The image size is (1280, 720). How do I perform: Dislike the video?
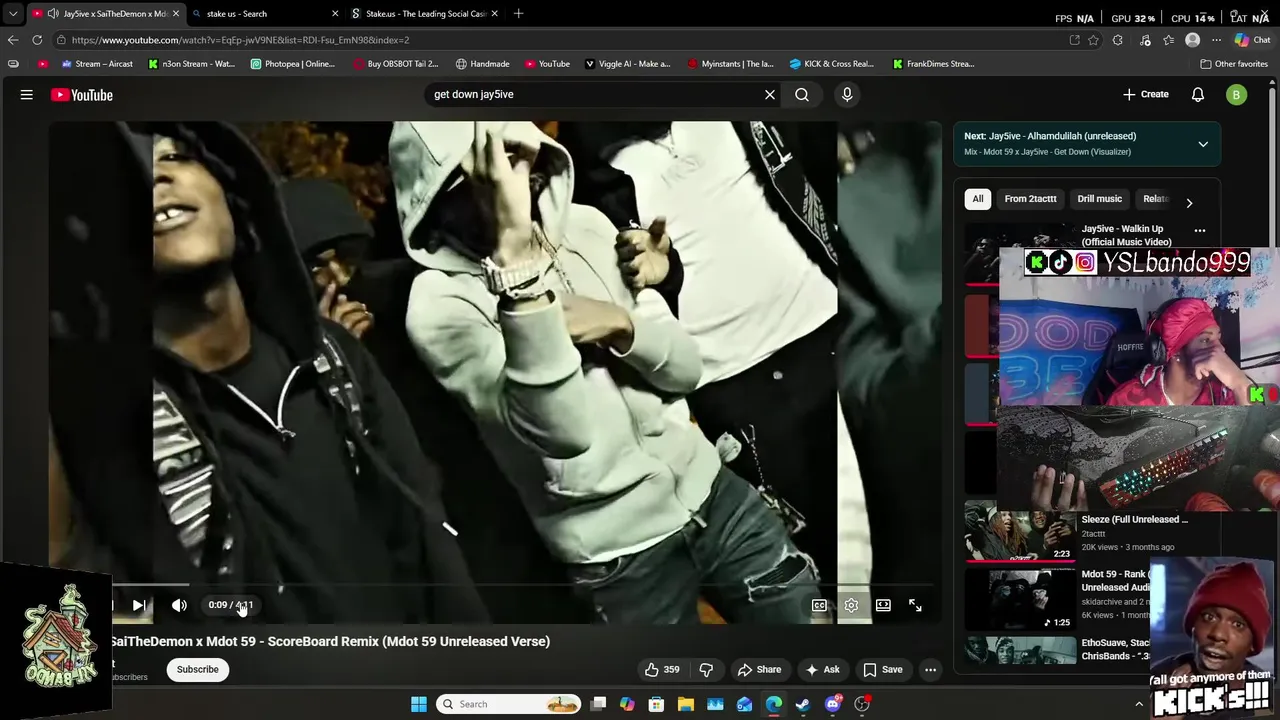[x=706, y=670]
